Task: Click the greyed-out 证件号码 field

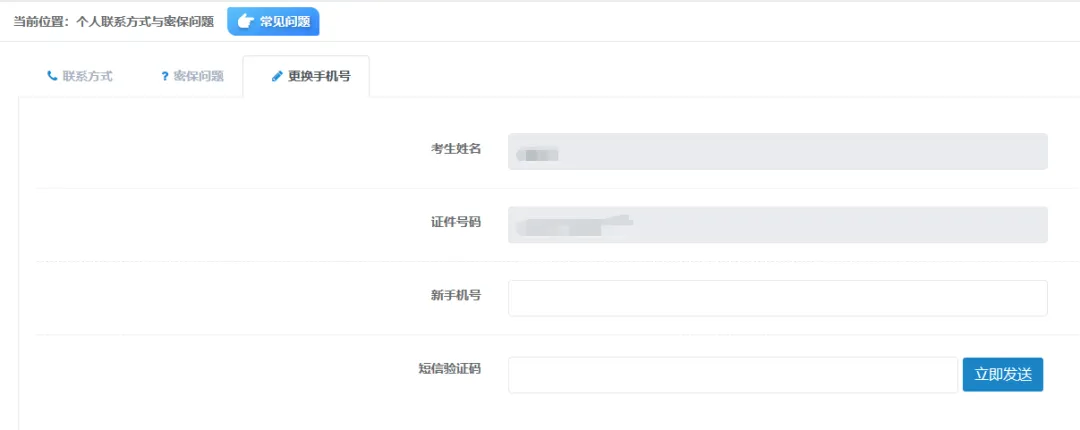Action: 778,225
